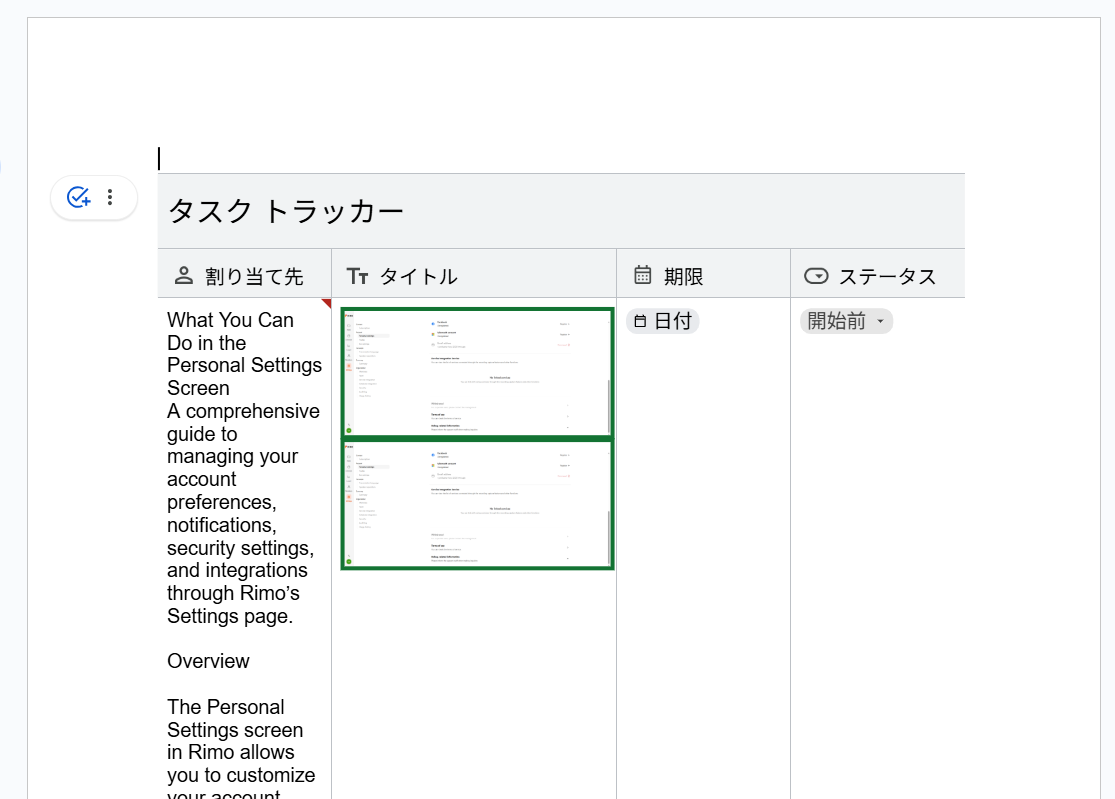Screen dimensions: 1115x799
Task: Select the 期限 column header text
Action: pos(684,276)
